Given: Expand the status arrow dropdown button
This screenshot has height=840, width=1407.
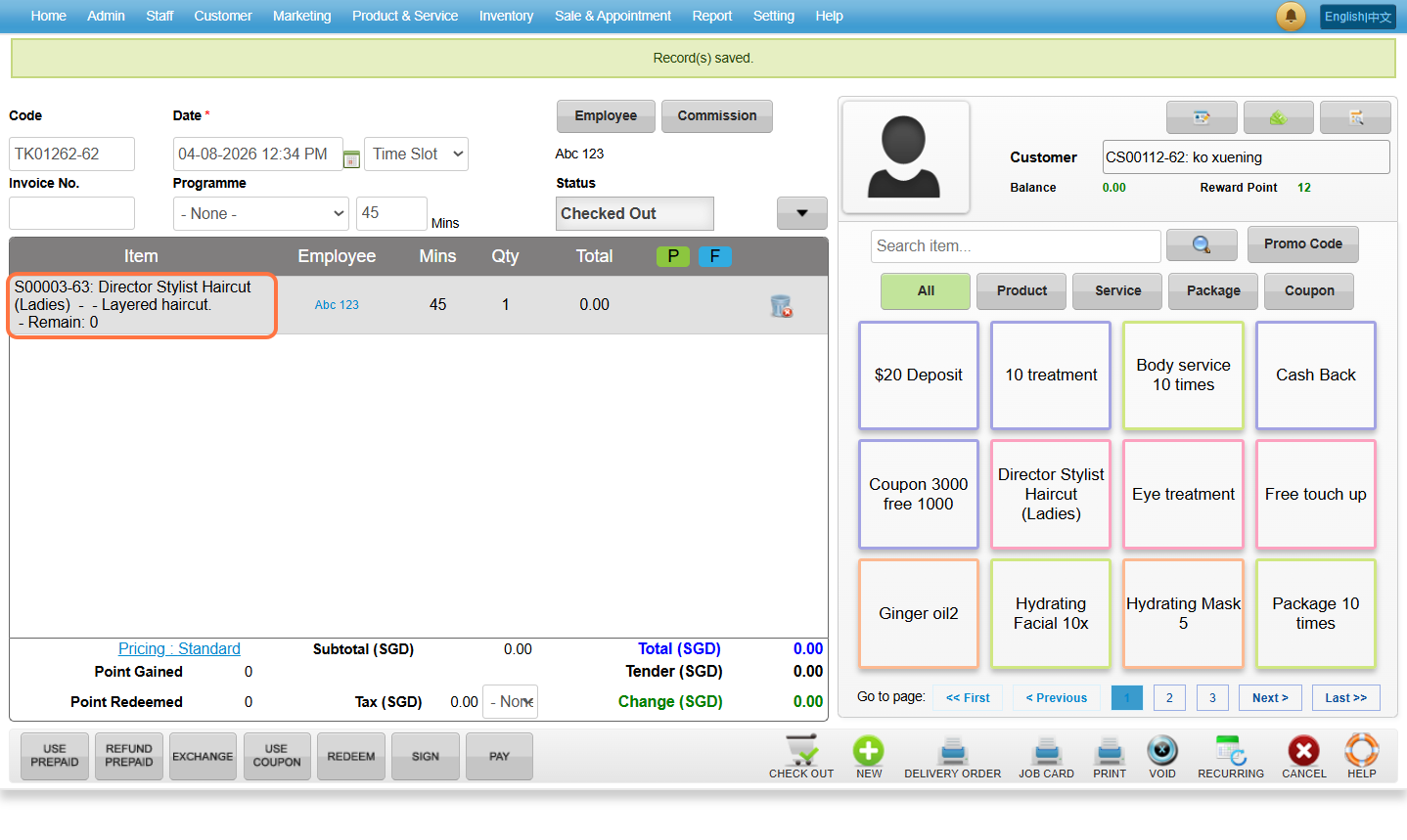Looking at the screenshot, I should [x=801, y=213].
